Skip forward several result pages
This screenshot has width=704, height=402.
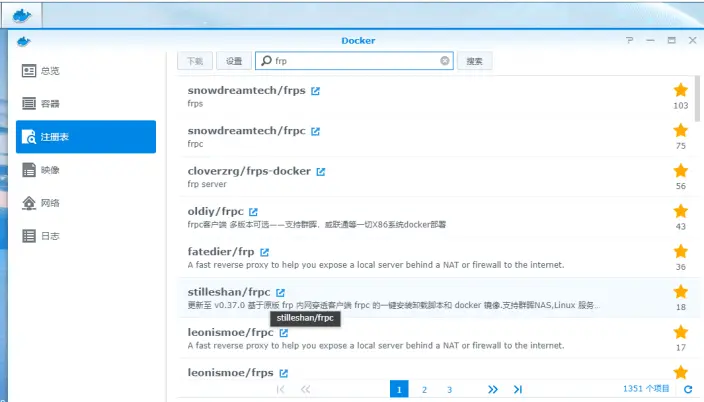coord(493,389)
